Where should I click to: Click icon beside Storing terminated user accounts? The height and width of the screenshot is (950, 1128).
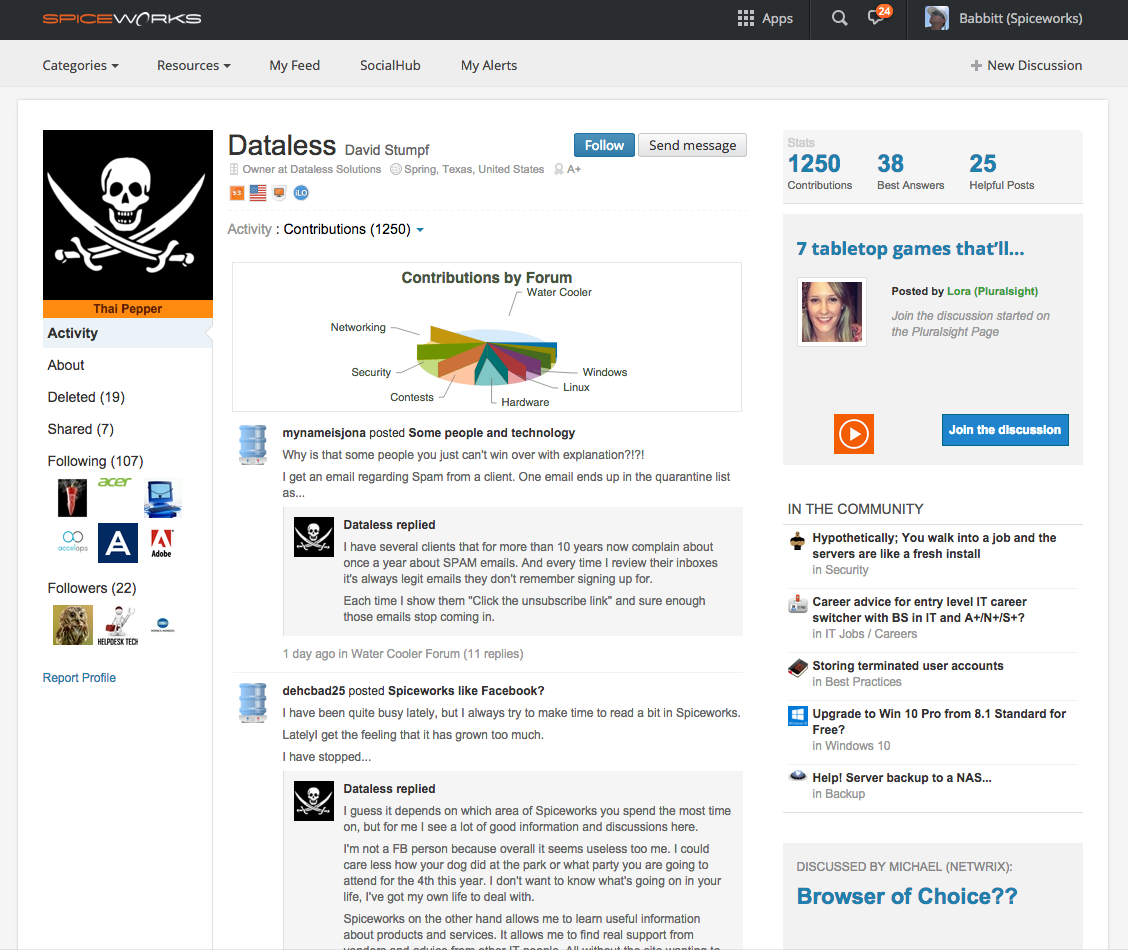[x=798, y=668]
